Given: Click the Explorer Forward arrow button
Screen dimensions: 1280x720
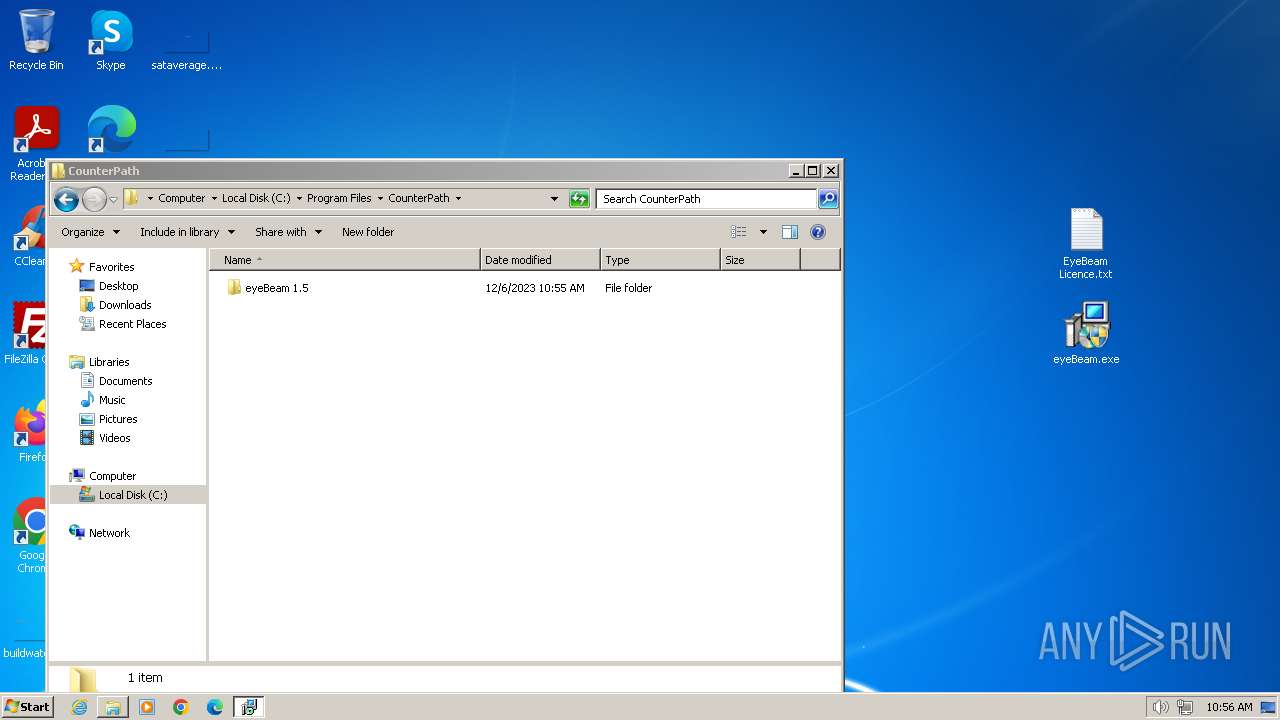Looking at the screenshot, I should point(94,199).
